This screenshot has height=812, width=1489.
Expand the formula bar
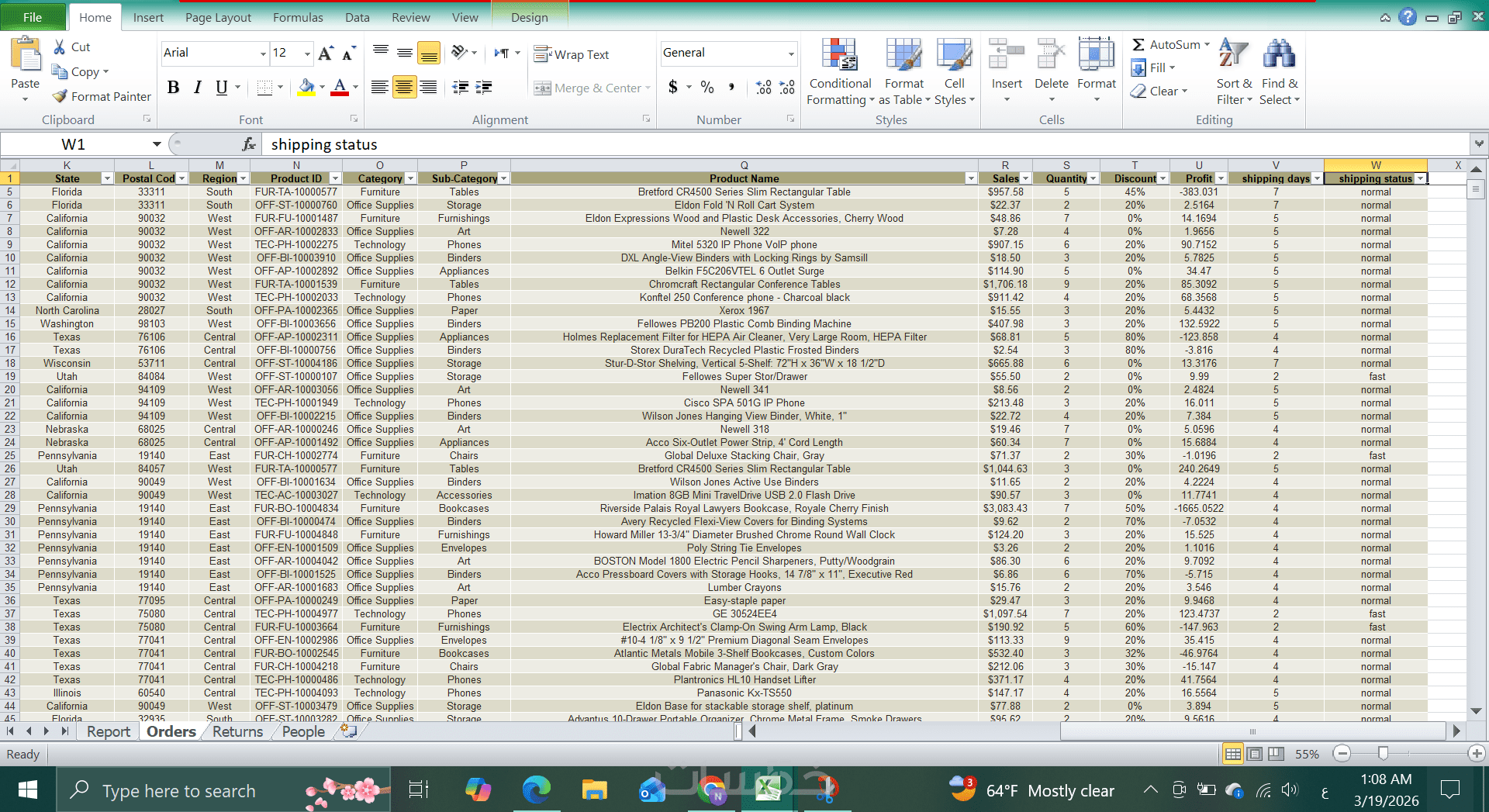pyautogui.click(x=1479, y=143)
